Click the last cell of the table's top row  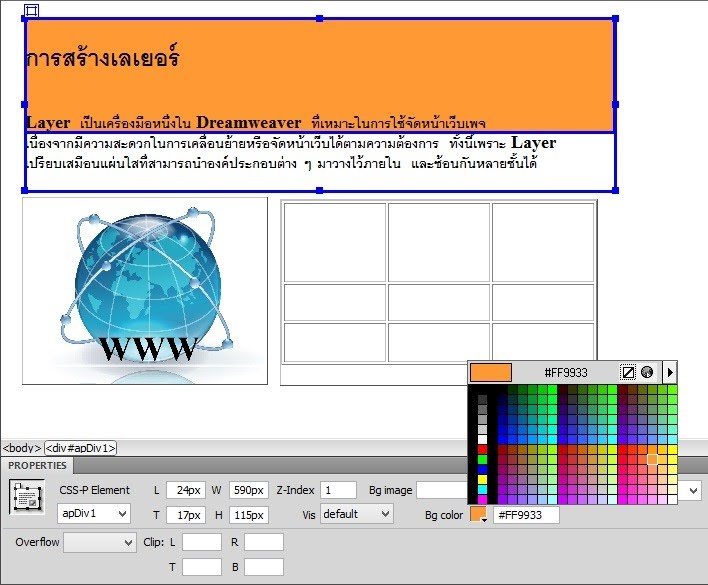[x=543, y=242]
